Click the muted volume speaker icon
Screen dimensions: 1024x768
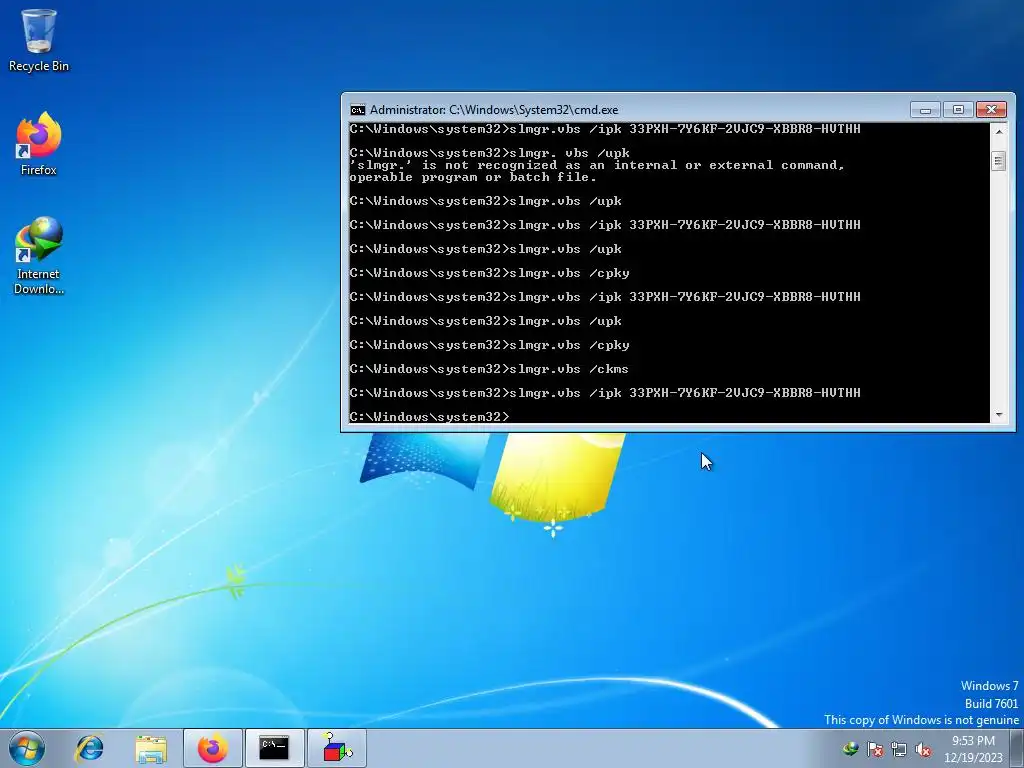[x=923, y=749]
